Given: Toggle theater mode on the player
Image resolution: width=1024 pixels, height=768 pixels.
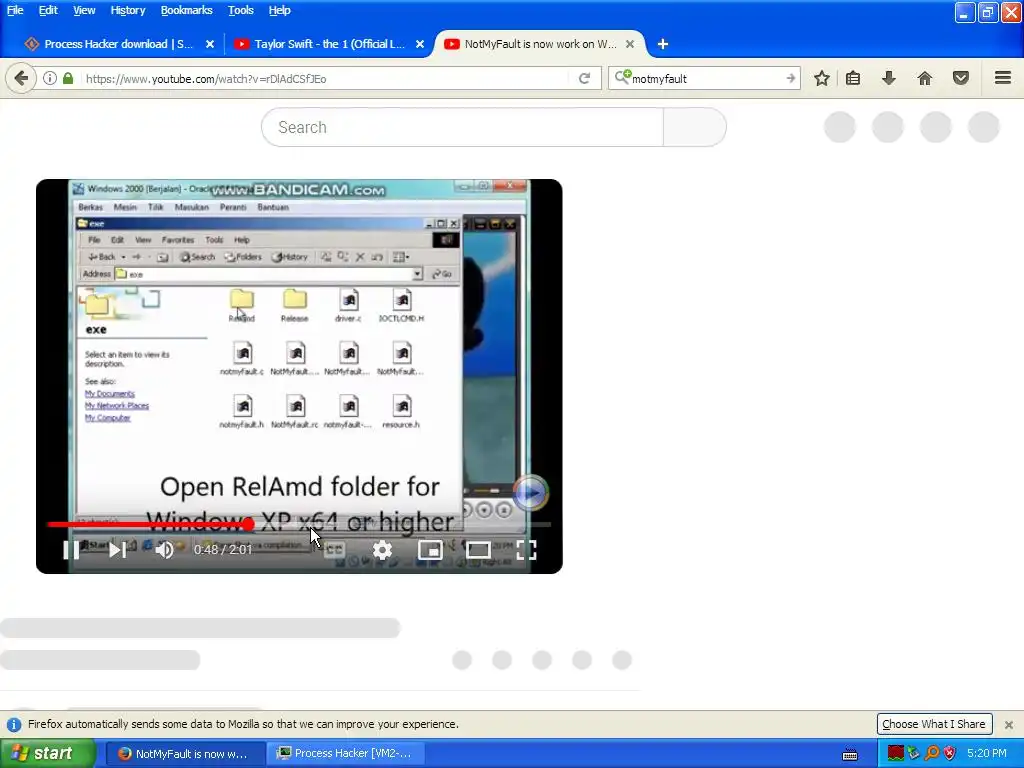Looking at the screenshot, I should click(478, 550).
